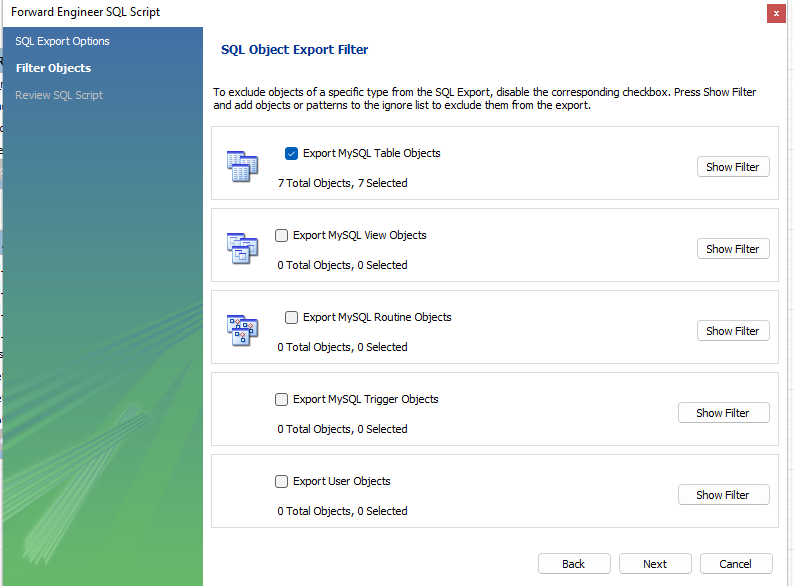
Task: Click User Objects '0 Total Objects, 0 Selected' text
Action: [342, 511]
